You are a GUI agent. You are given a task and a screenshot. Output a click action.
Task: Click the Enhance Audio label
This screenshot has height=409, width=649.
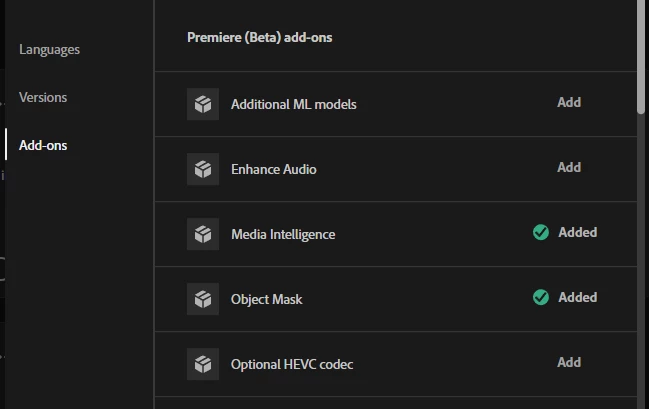click(x=274, y=169)
